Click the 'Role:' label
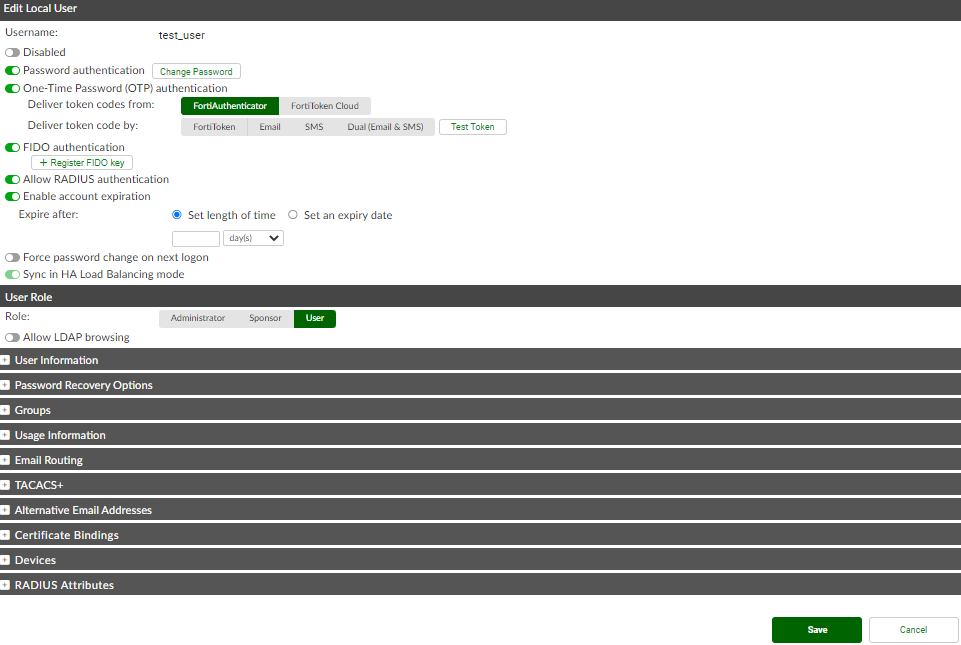961x645 pixels. tap(17, 316)
